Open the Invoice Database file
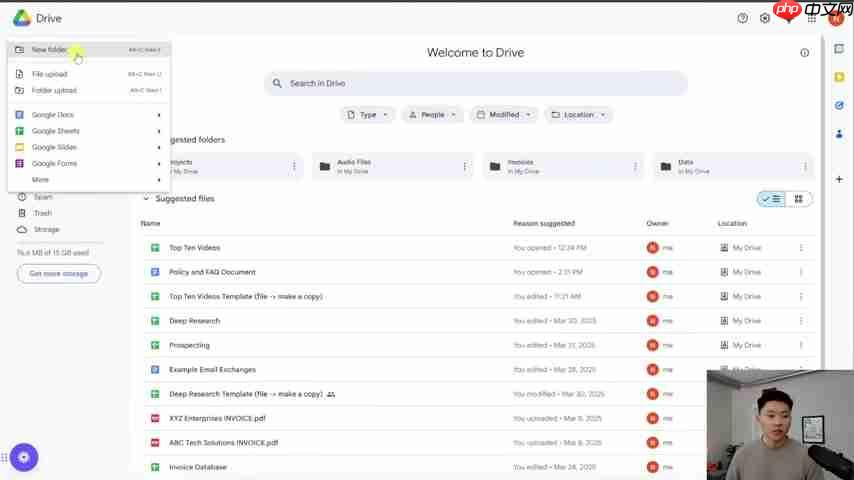 click(x=198, y=467)
